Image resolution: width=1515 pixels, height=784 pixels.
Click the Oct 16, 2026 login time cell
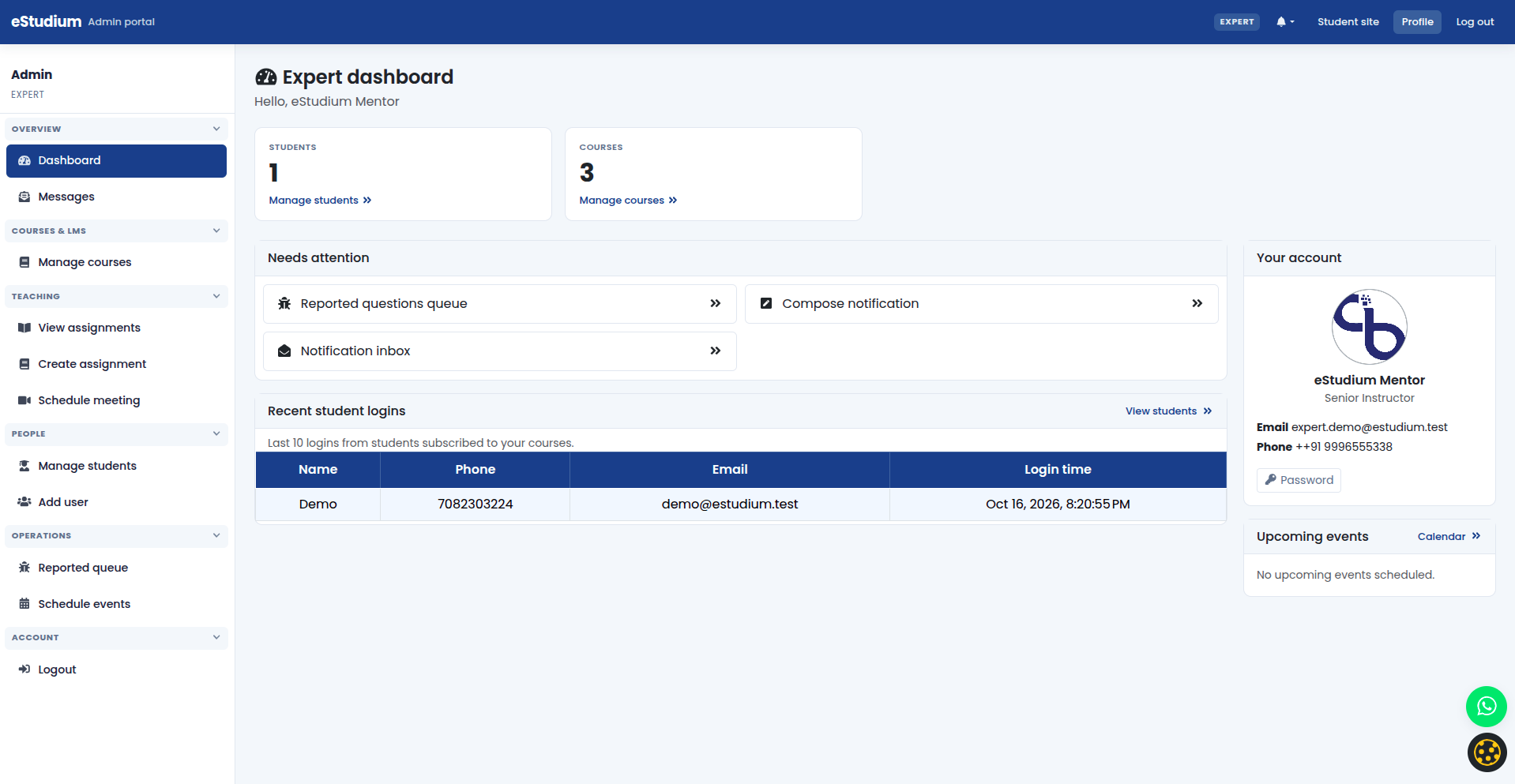pos(1058,504)
